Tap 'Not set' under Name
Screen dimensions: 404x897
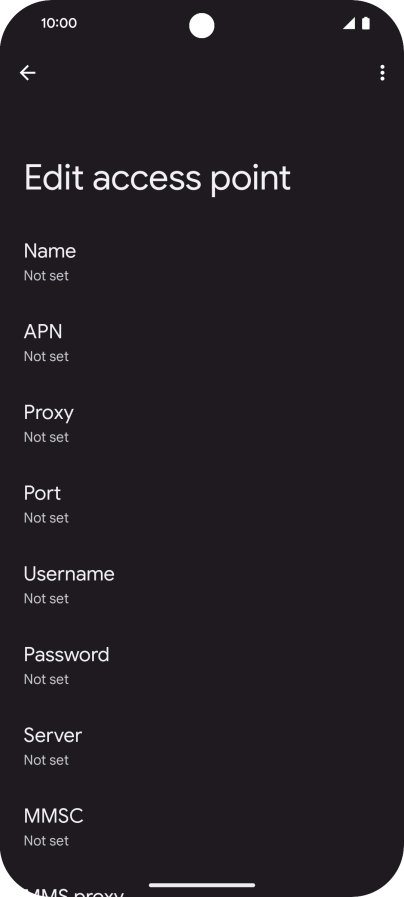coord(46,276)
